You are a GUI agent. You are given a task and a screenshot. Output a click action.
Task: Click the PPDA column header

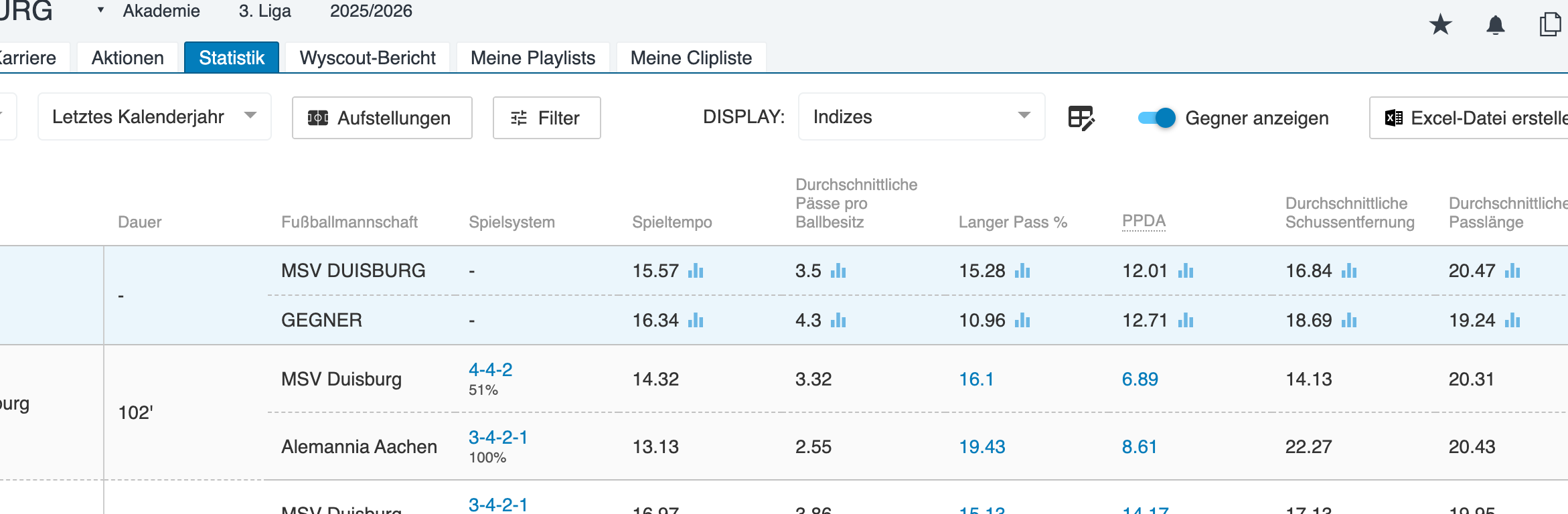pos(1144,221)
